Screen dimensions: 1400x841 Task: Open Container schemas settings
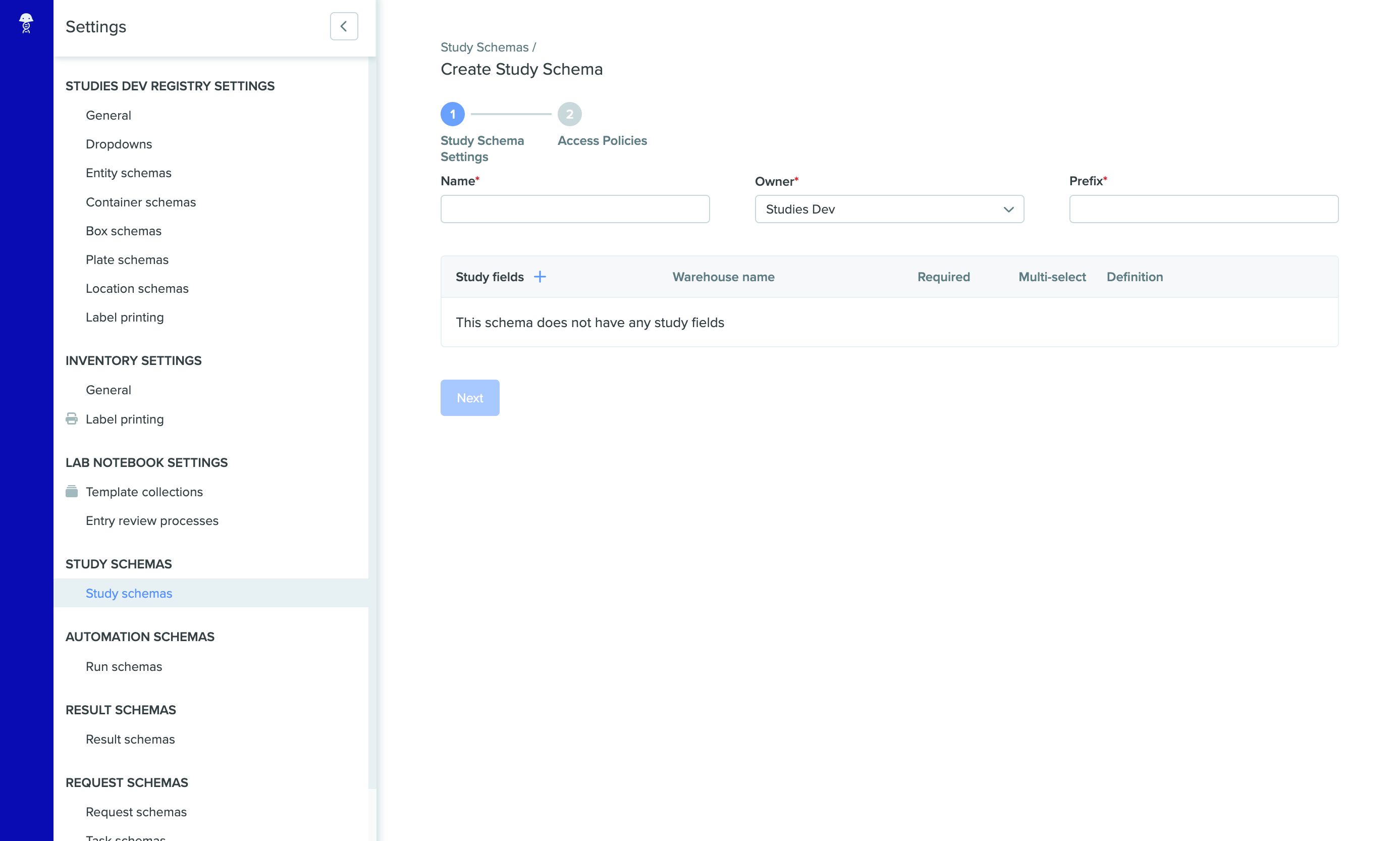click(141, 202)
